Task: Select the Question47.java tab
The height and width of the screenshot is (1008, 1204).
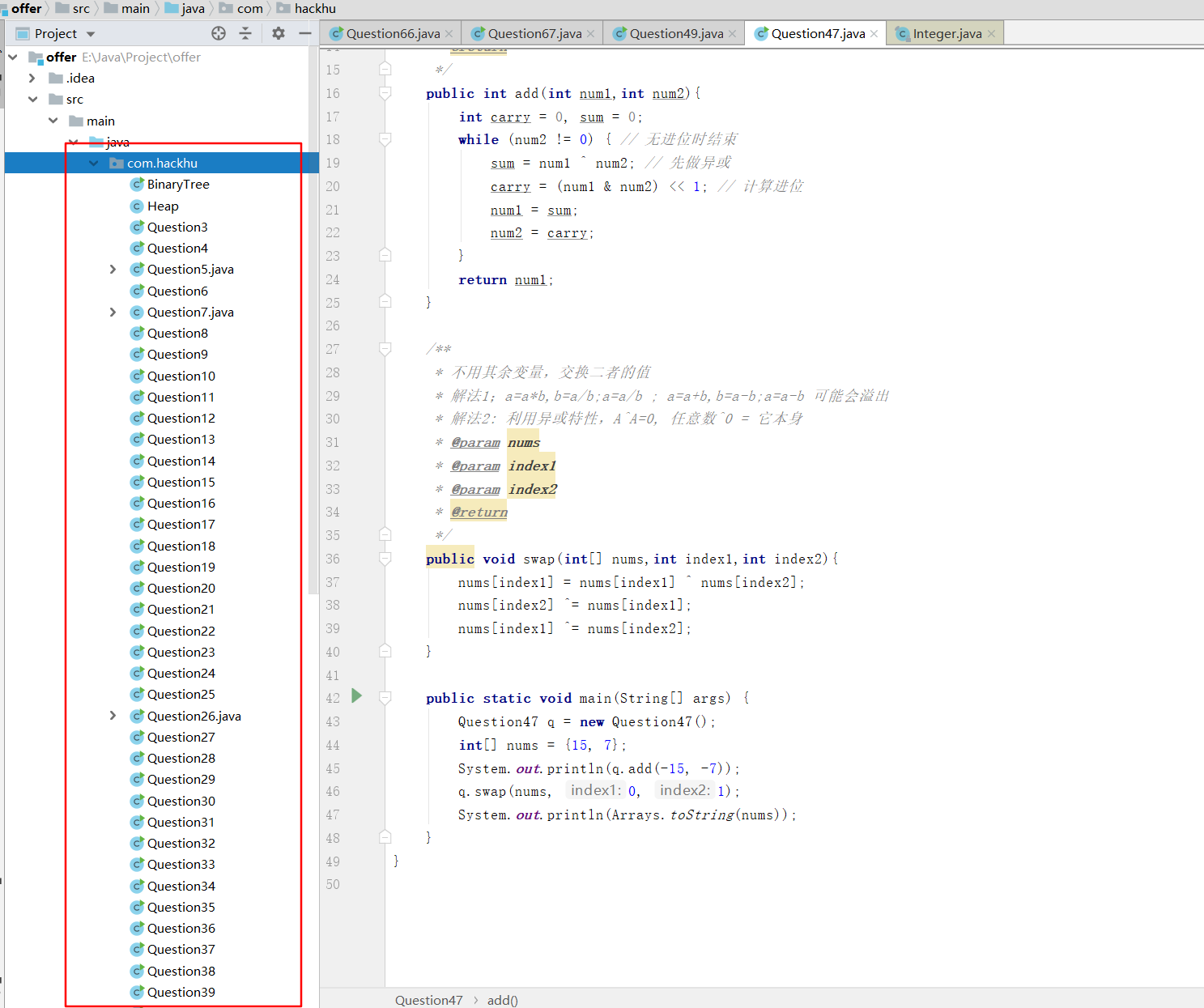Action: (817, 33)
